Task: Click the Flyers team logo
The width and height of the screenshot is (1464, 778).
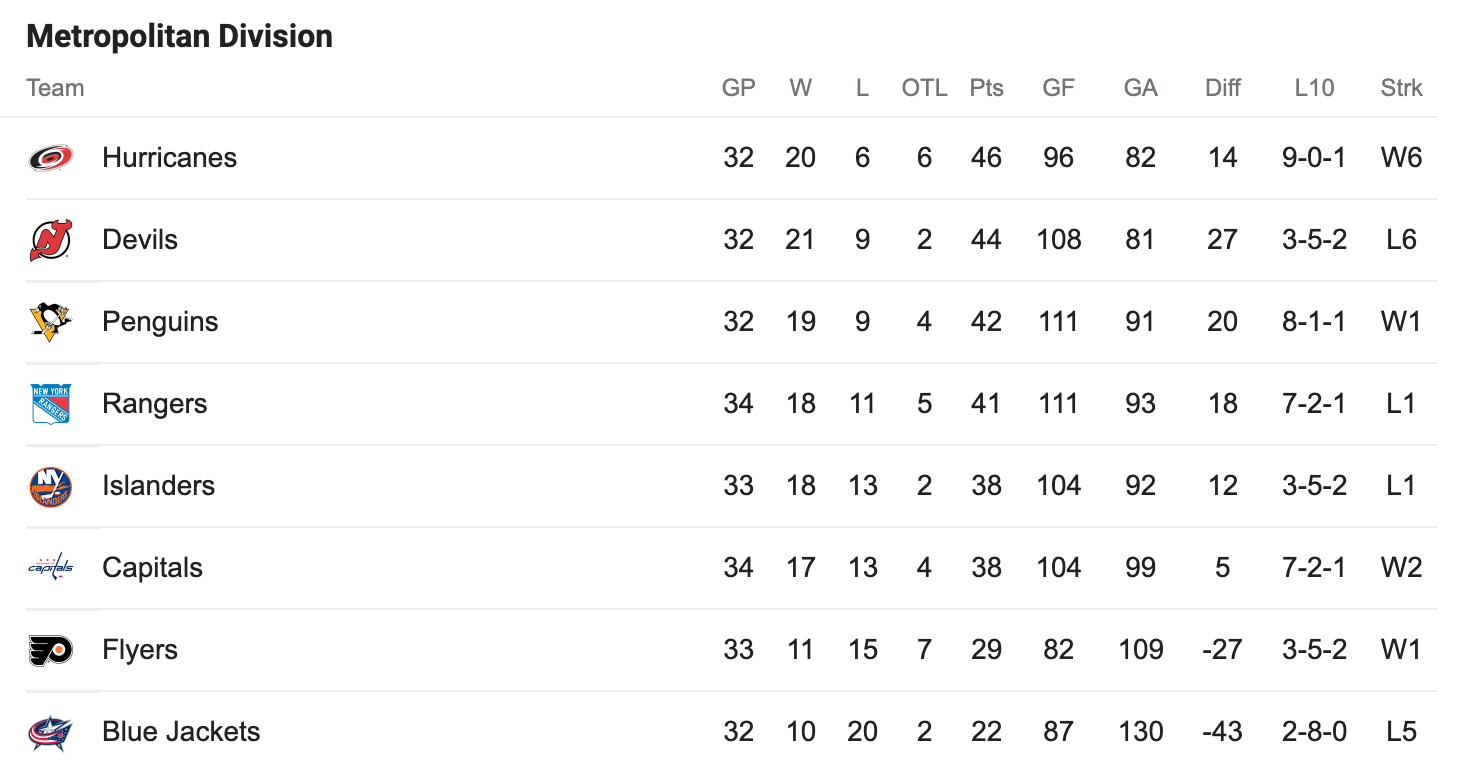Action: (x=50, y=650)
